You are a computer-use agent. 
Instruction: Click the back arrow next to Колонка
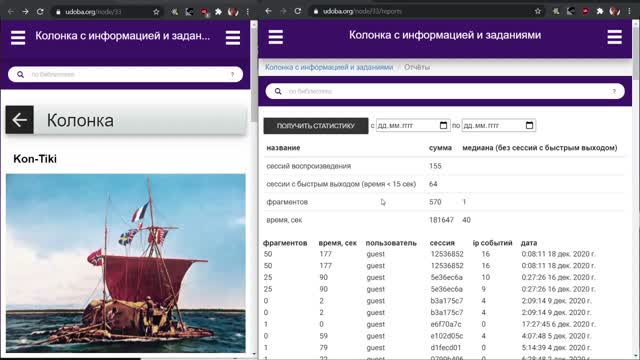click(x=19, y=120)
